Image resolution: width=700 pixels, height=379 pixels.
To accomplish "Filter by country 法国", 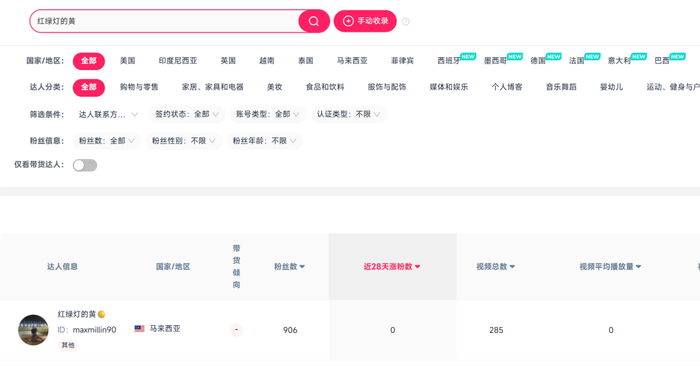I will (577, 61).
